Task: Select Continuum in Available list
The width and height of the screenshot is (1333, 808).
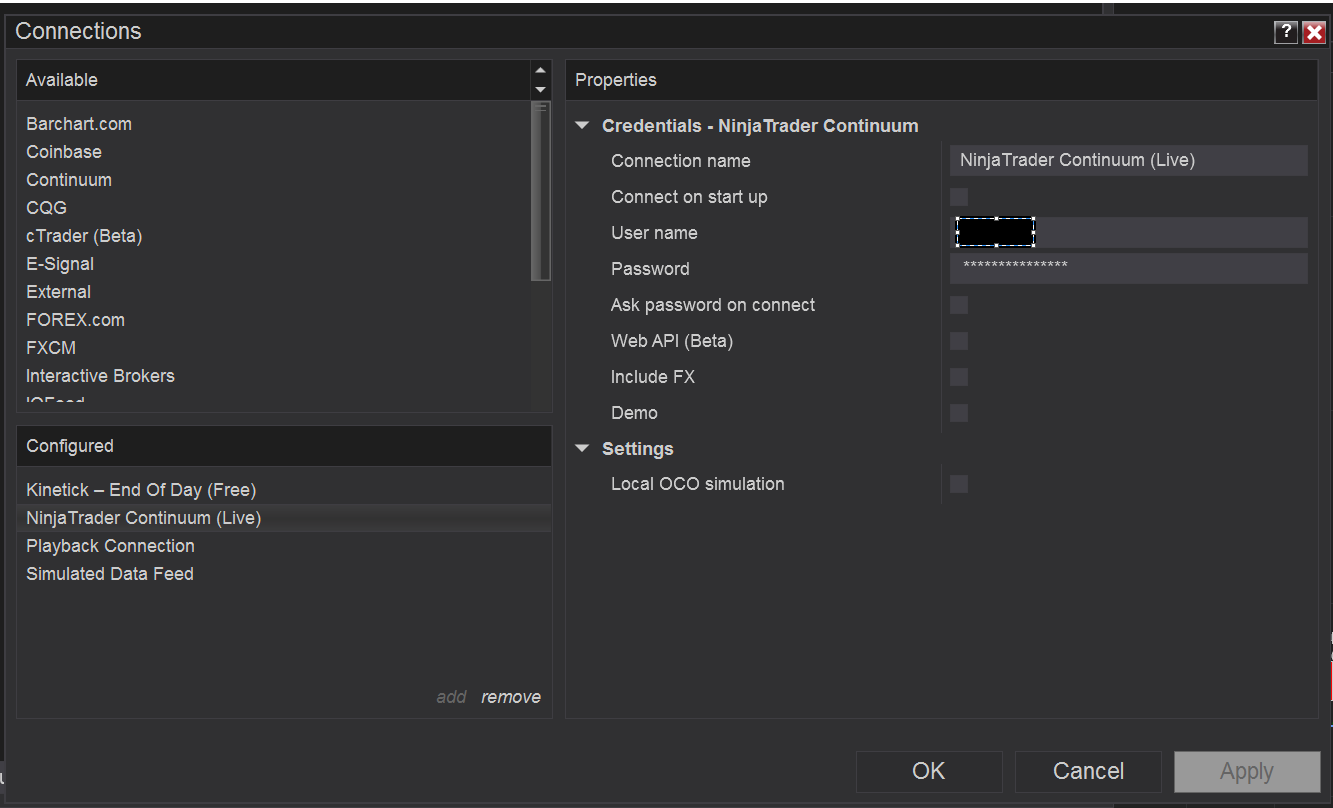Action: coord(69,180)
